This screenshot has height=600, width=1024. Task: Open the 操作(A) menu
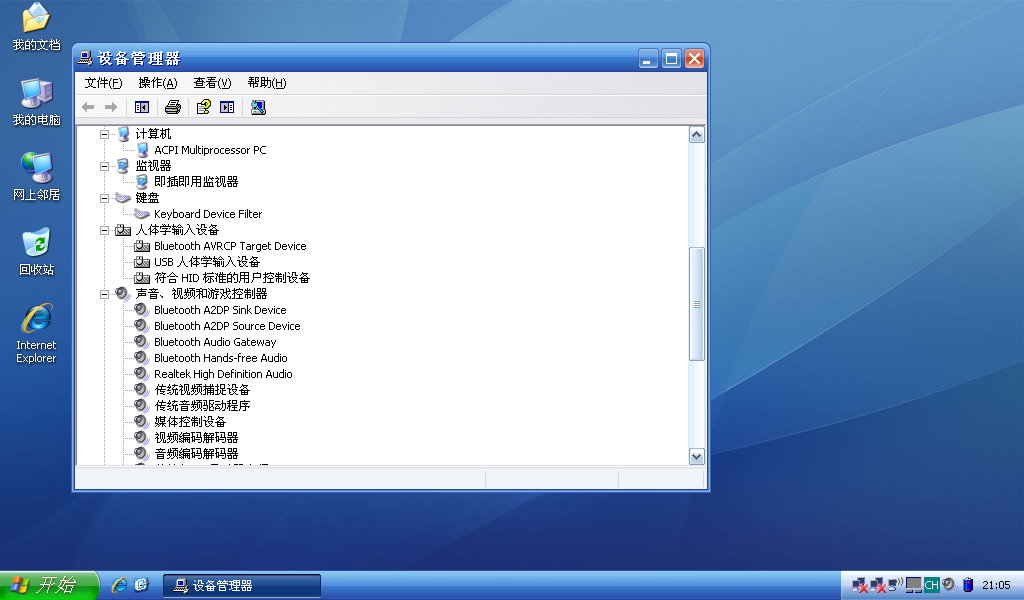coord(157,83)
